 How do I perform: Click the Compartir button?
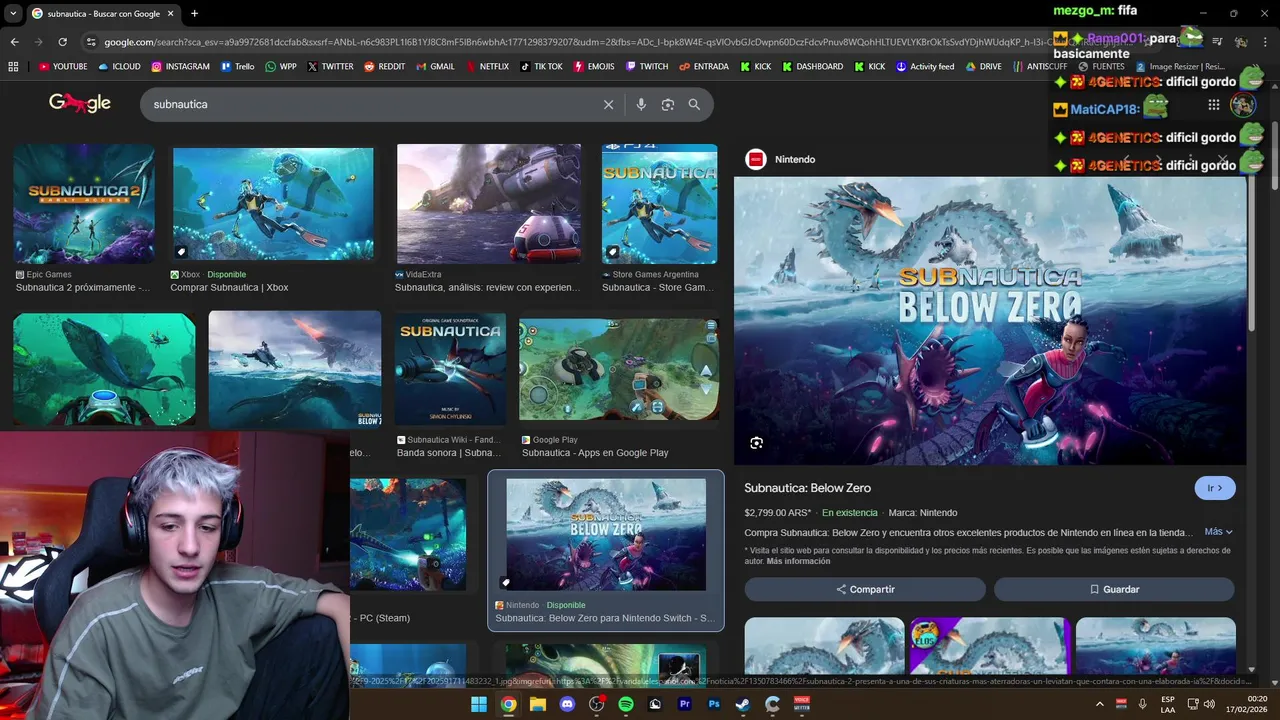click(x=865, y=589)
